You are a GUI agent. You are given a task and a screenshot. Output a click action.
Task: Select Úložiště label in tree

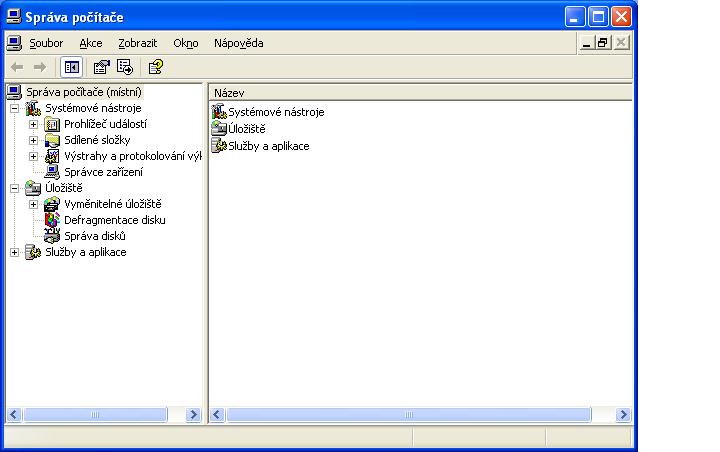point(64,188)
